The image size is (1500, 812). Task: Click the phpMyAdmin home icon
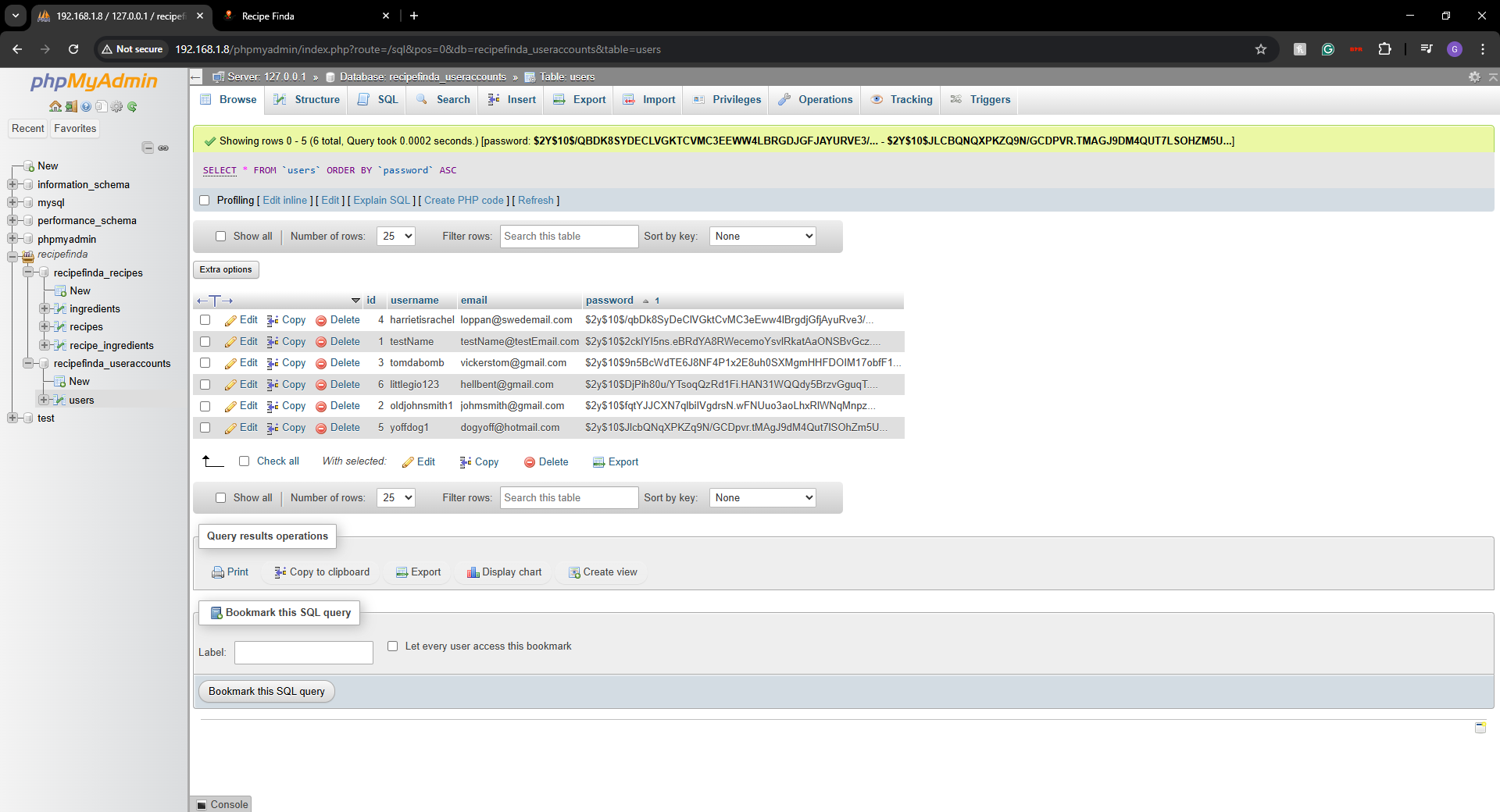point(55,106)
